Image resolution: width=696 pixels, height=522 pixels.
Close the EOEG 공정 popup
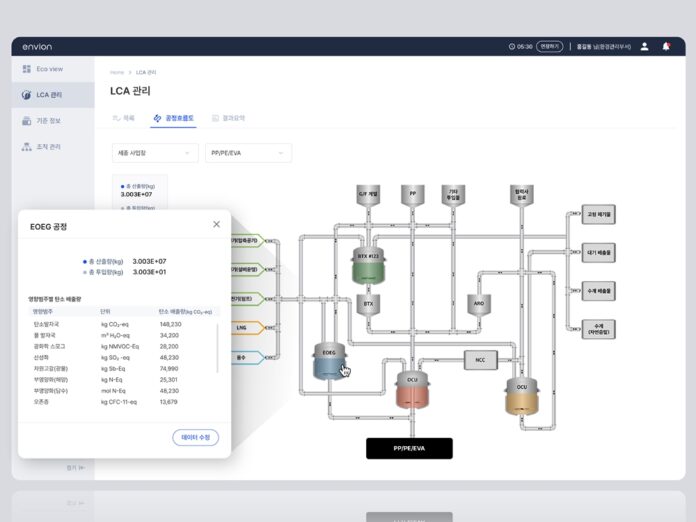click(216, 224)
